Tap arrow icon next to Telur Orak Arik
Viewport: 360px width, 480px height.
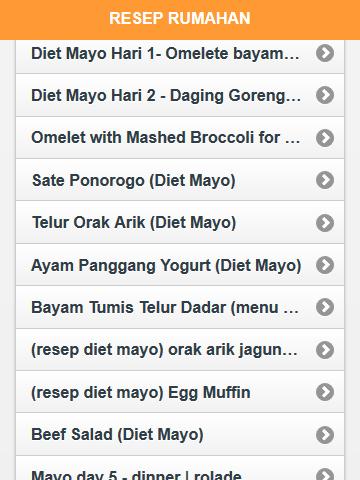[325, 223]
